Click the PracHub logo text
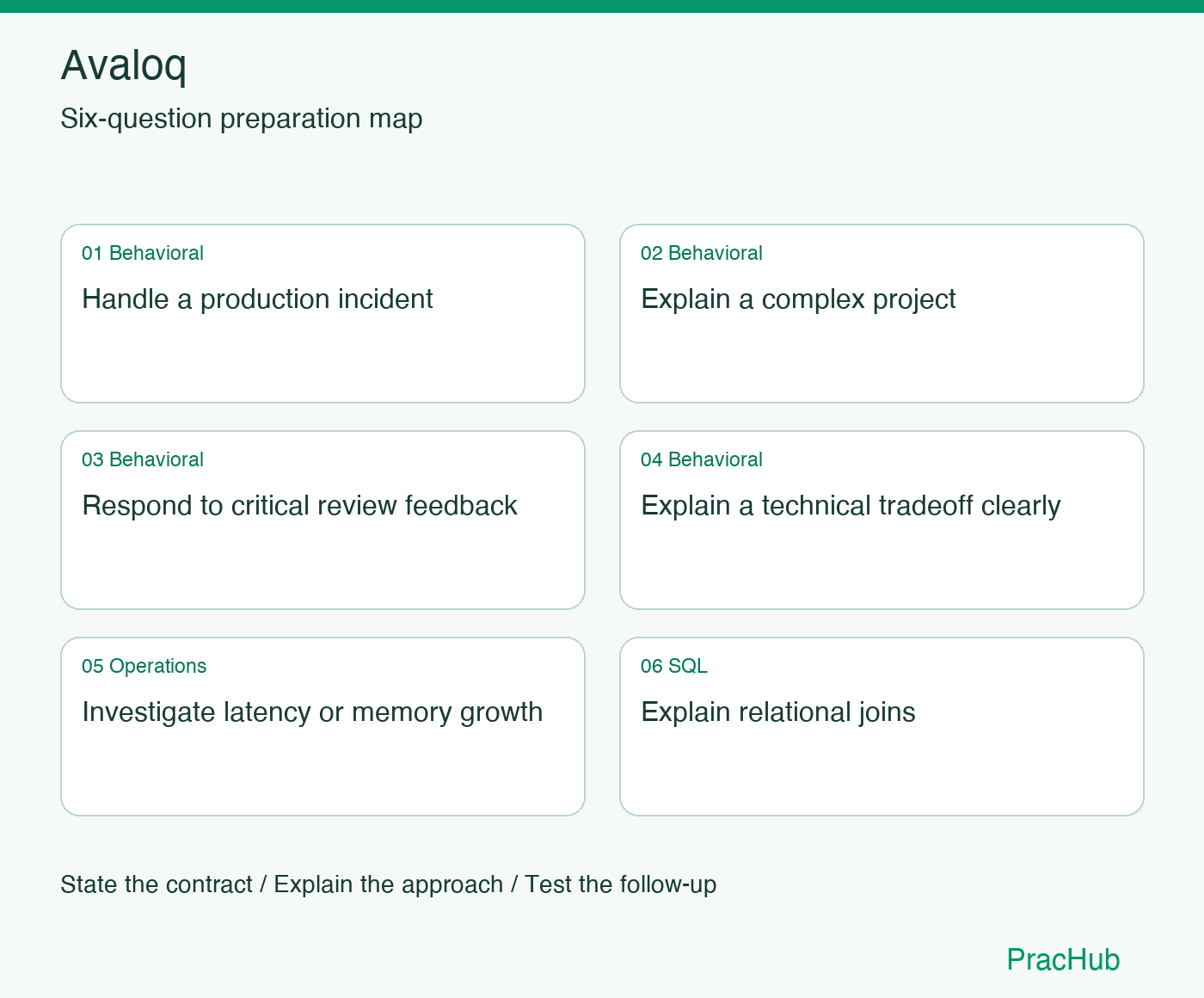Viewport: 1204px width, 998px height. tap(1063, 959)
